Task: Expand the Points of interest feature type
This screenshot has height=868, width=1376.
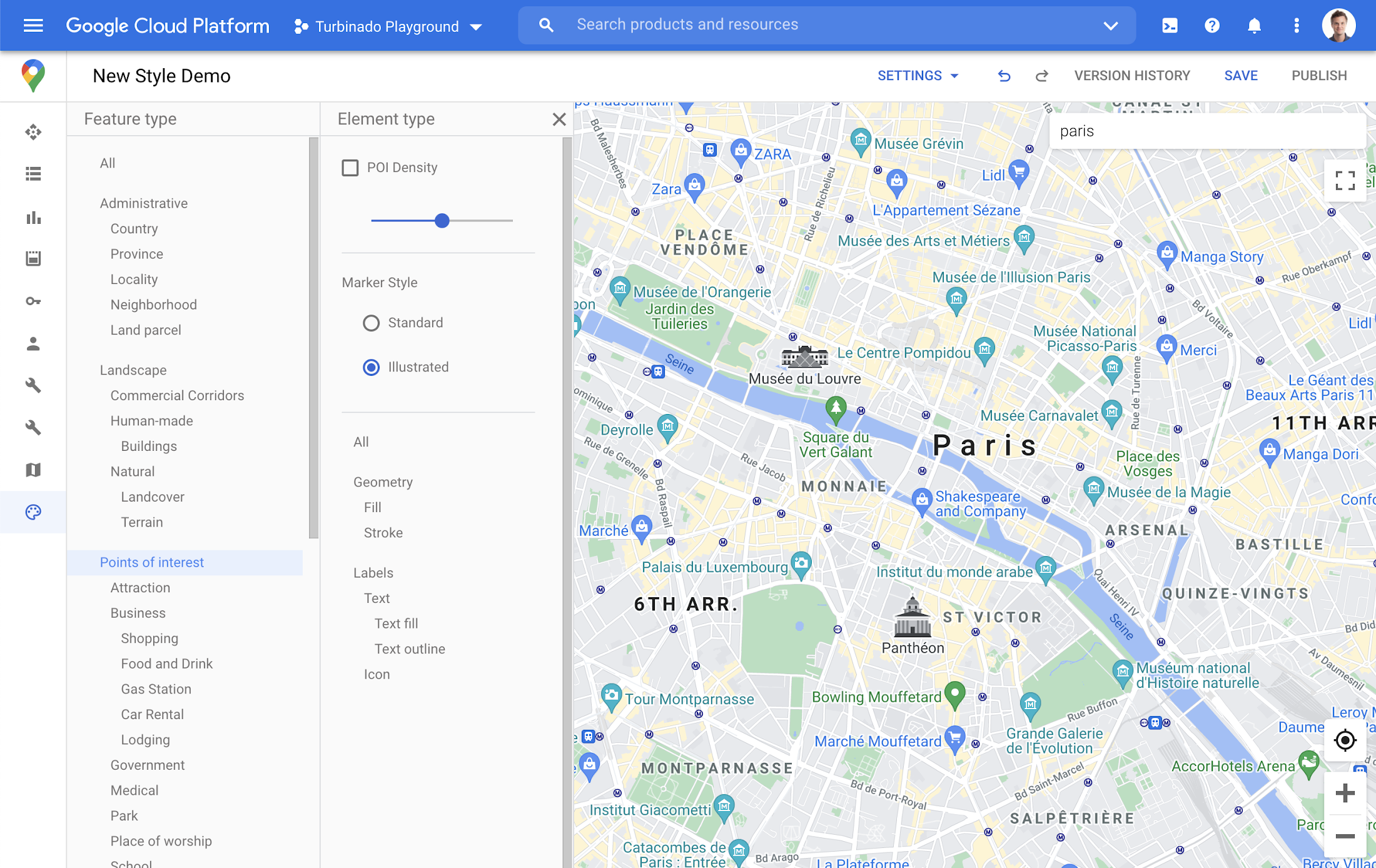Action: 152,562
